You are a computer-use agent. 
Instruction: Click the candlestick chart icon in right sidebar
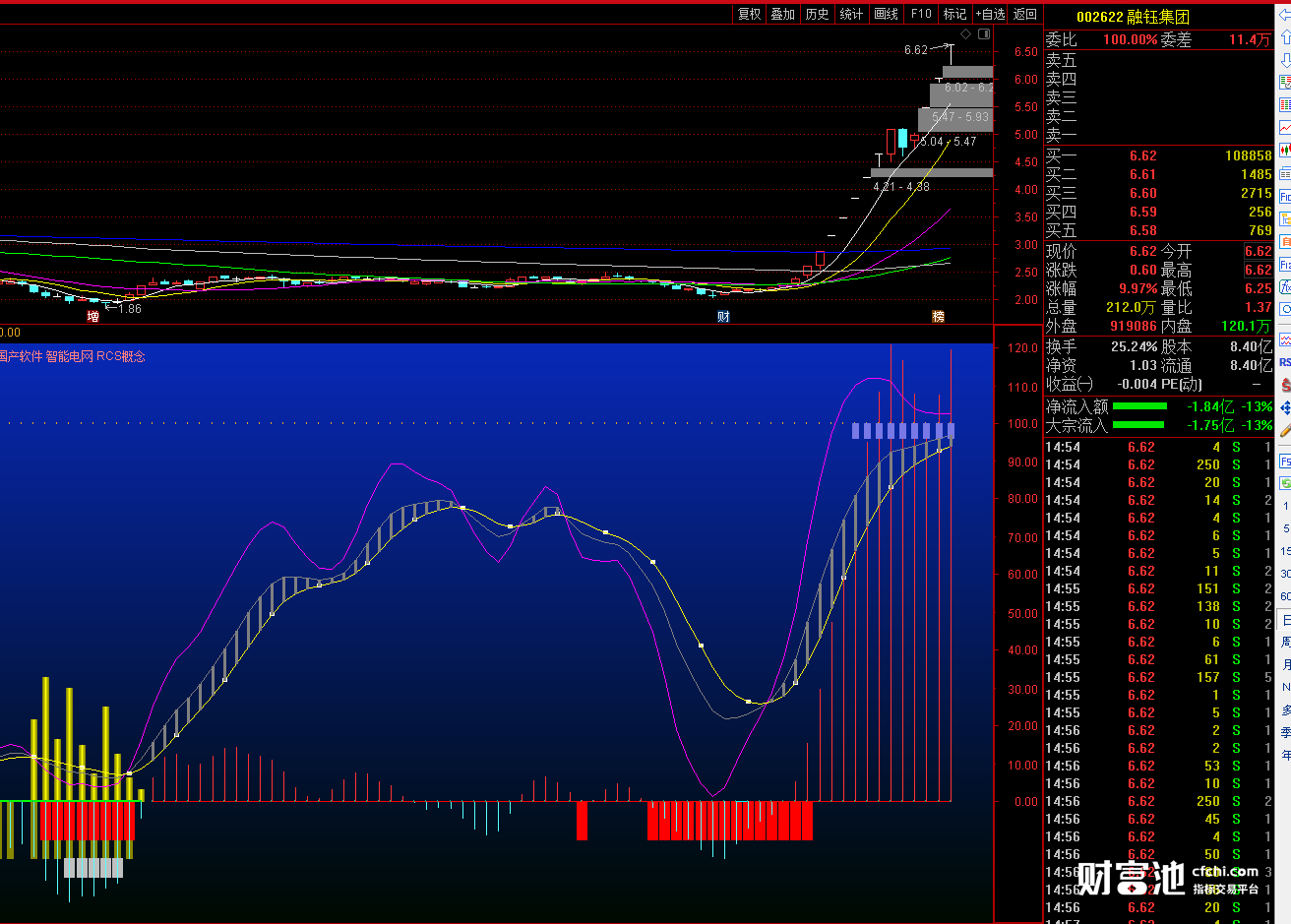(1285, 151)
